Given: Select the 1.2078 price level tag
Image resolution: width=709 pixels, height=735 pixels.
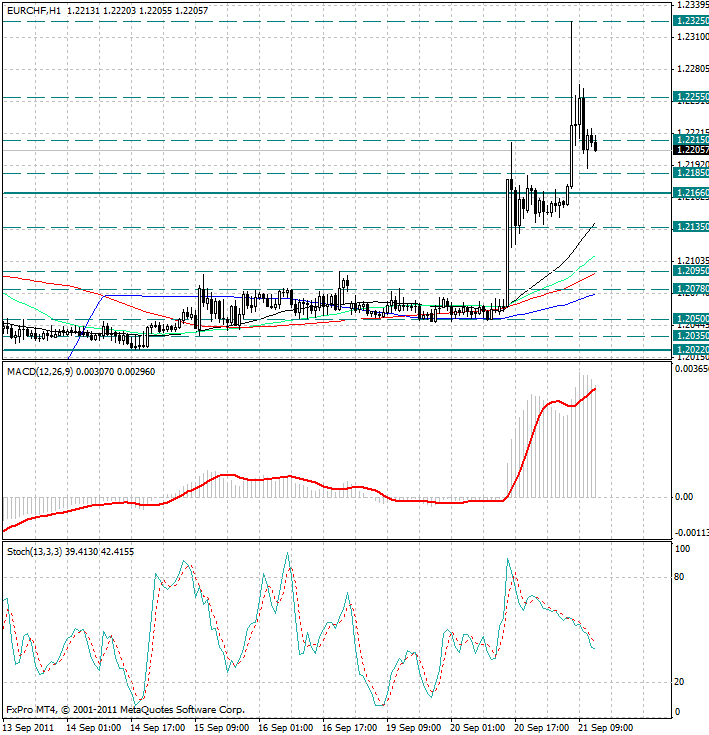Looking at the screenshot, I should pyautogui.click(x=692, y=289).
